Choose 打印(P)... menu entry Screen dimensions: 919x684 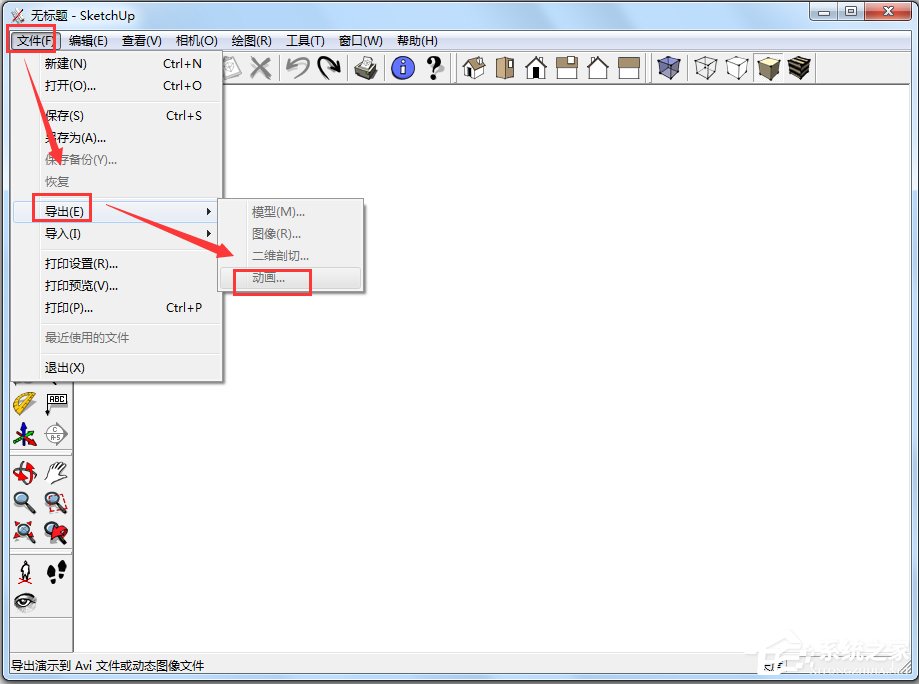[117, 308]
